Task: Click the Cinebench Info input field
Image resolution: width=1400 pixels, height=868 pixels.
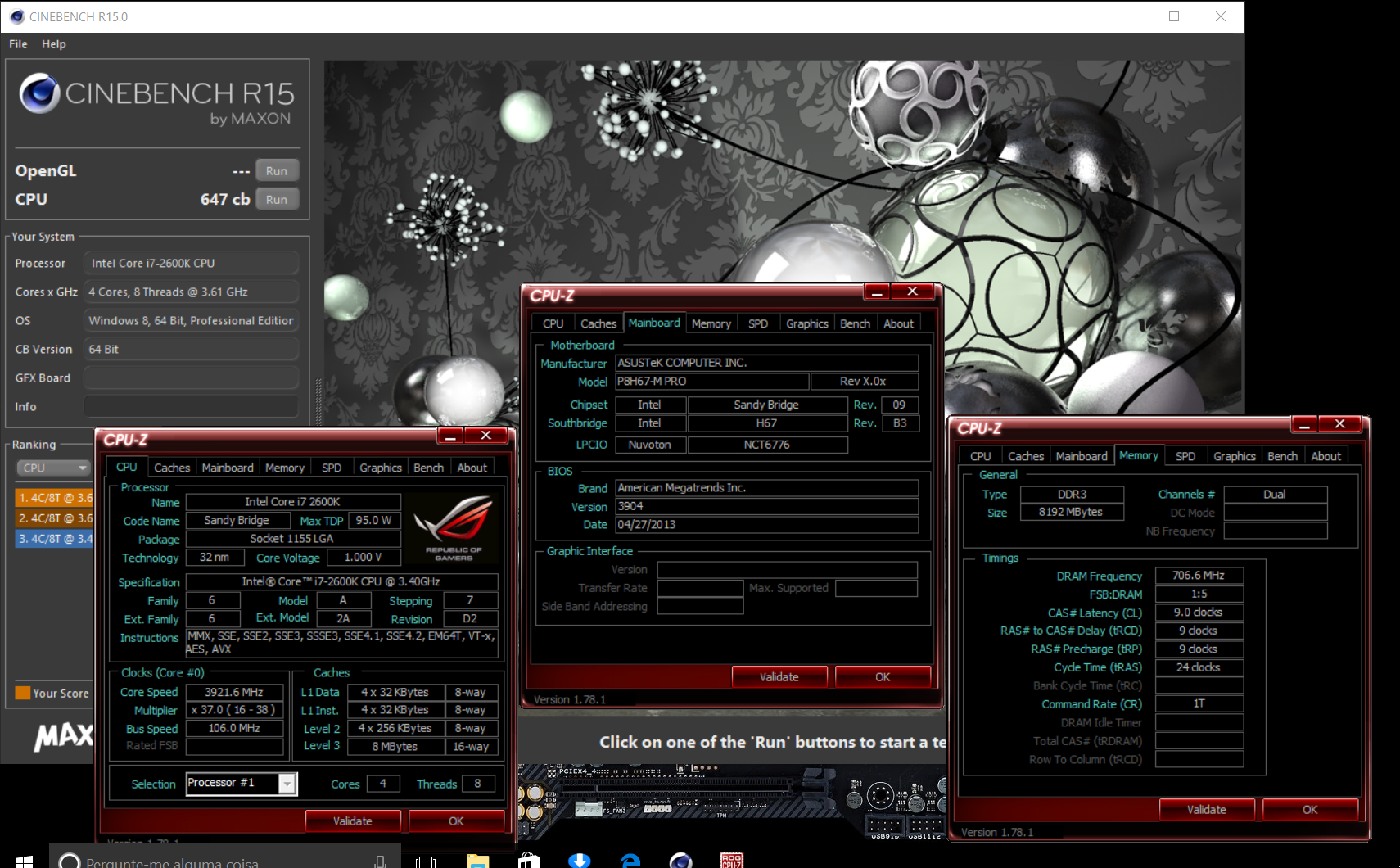Action: point(192,406)
